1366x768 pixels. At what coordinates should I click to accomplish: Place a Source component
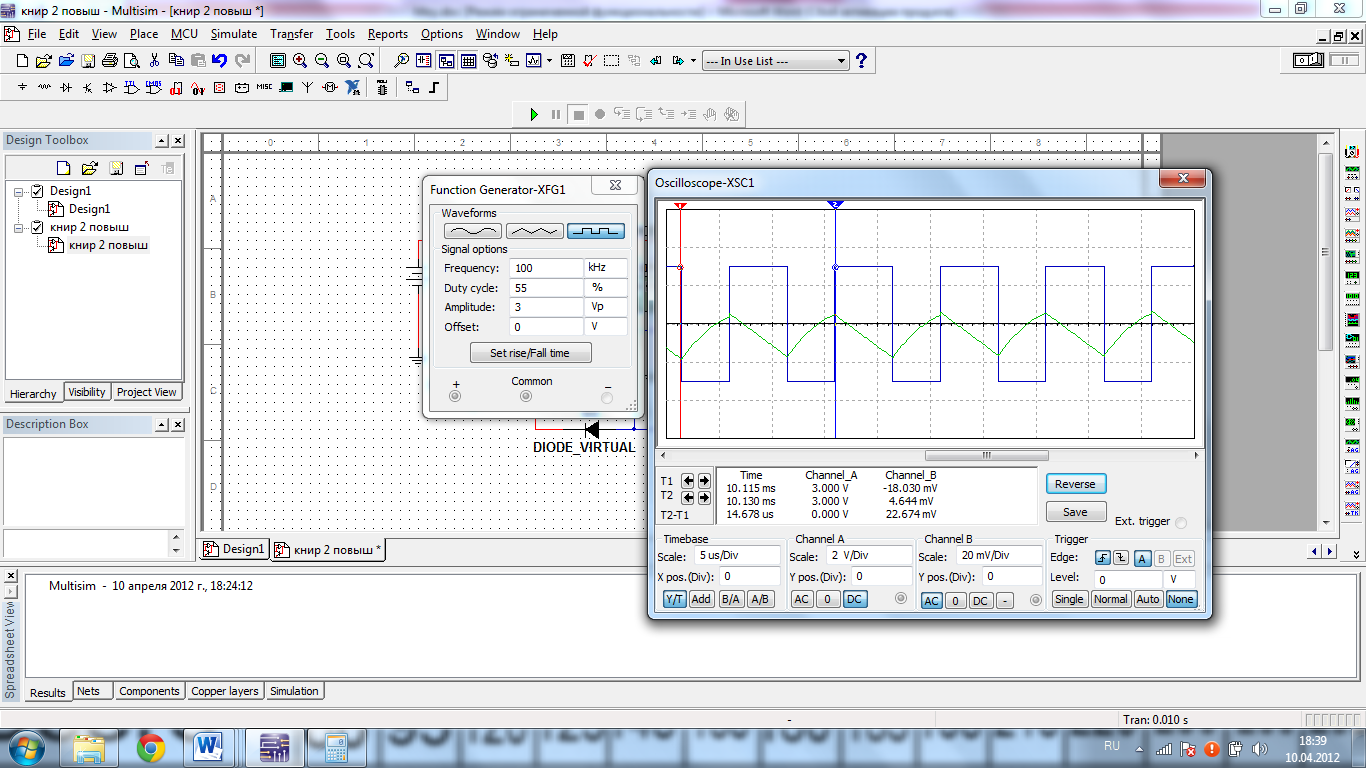[22, 88]
